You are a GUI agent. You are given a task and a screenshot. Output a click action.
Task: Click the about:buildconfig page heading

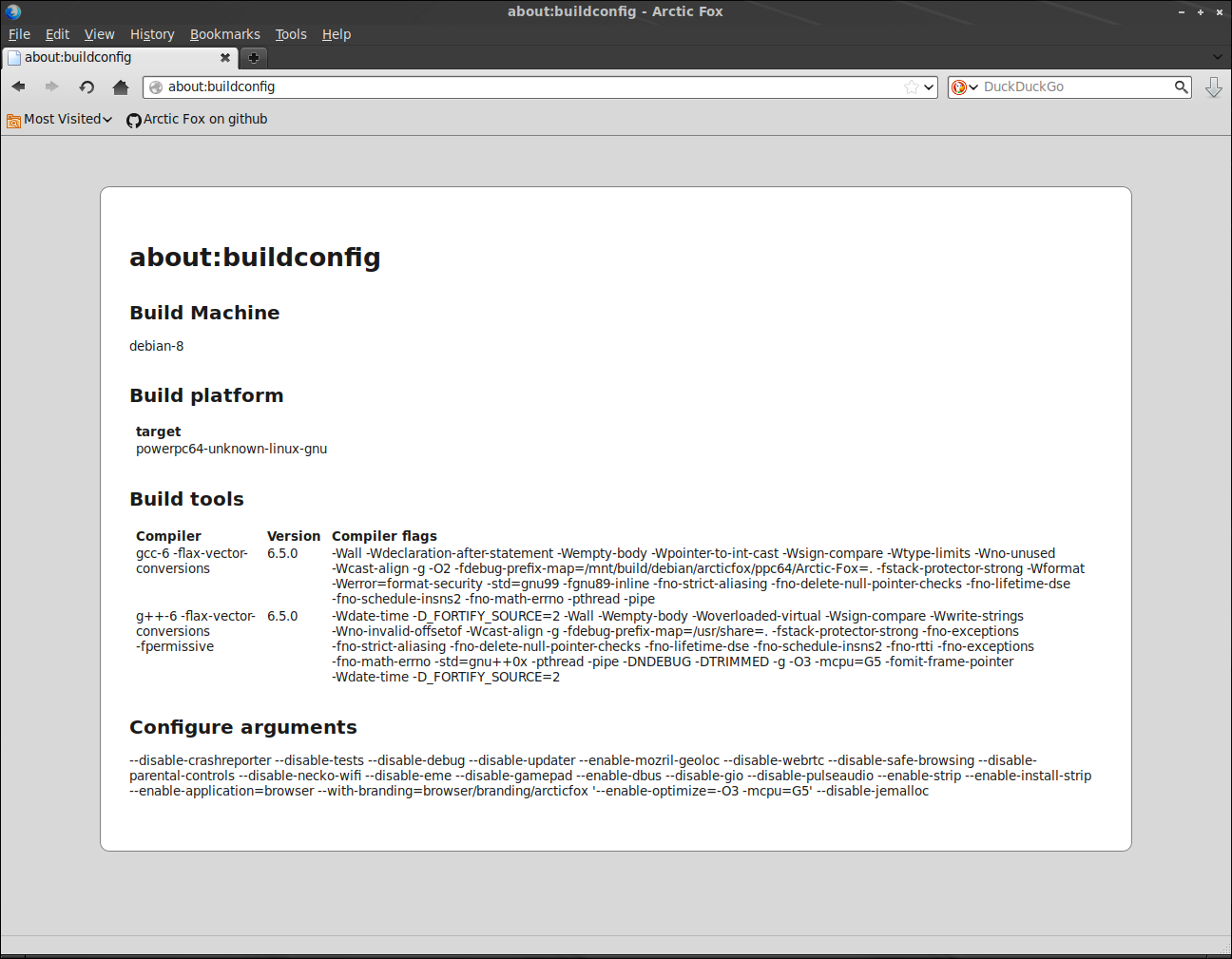point(255,258)
